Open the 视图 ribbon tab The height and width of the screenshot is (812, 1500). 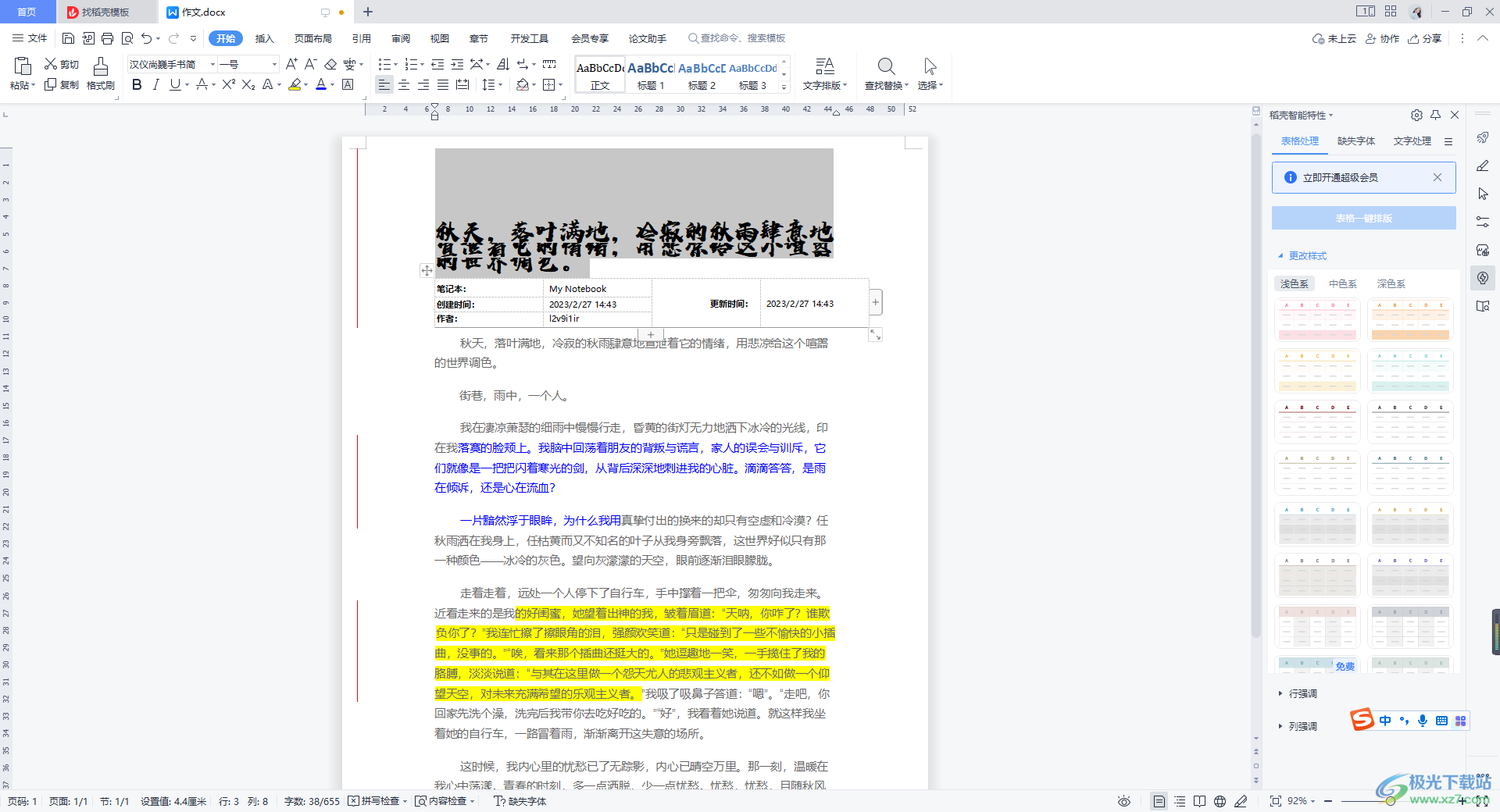pos(440,38)
